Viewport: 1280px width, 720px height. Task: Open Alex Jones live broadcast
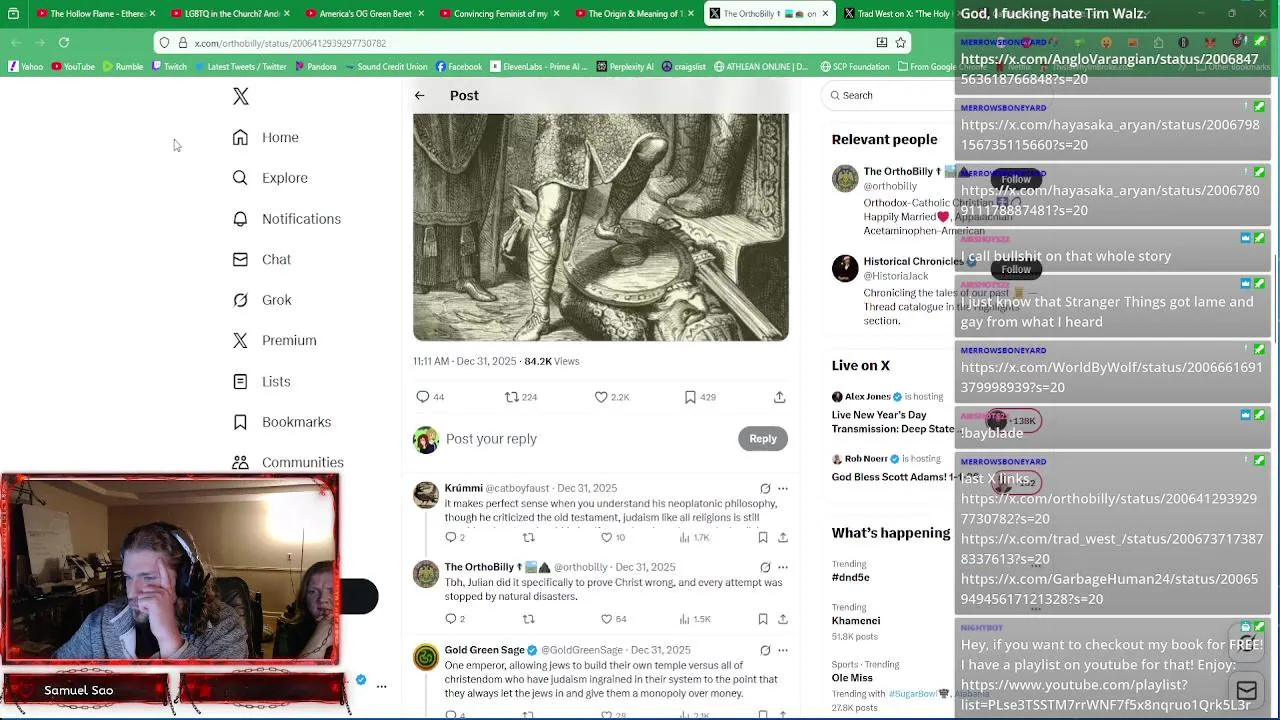(893, 413)
